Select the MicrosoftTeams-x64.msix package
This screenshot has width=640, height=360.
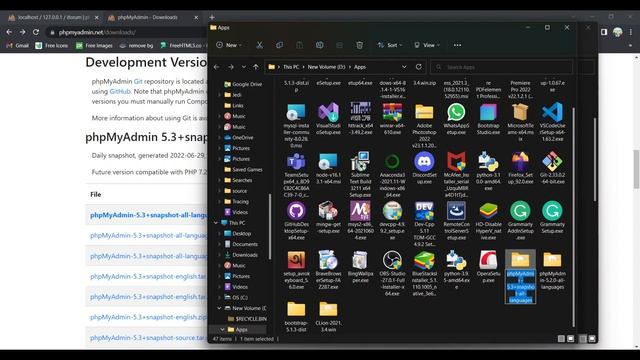pyautogui.click(x=520, y=122)
